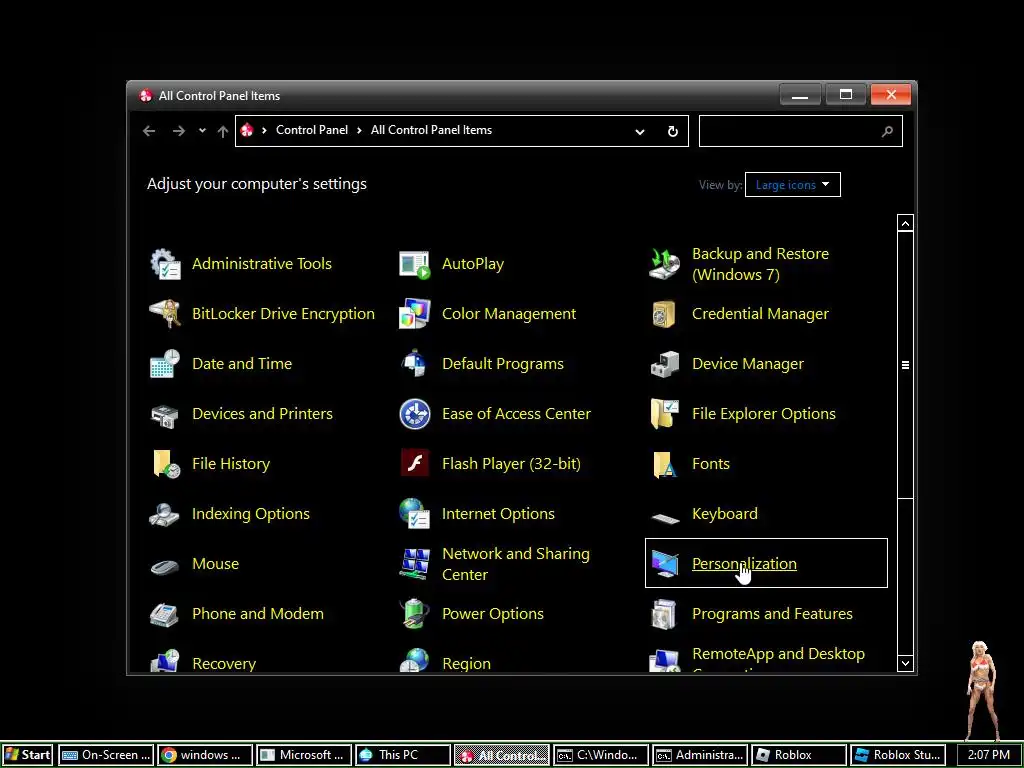This screenshot has height=768, width=1024.
Task: Expand address bar history dropdown chevron
Action: coord(640,132)
